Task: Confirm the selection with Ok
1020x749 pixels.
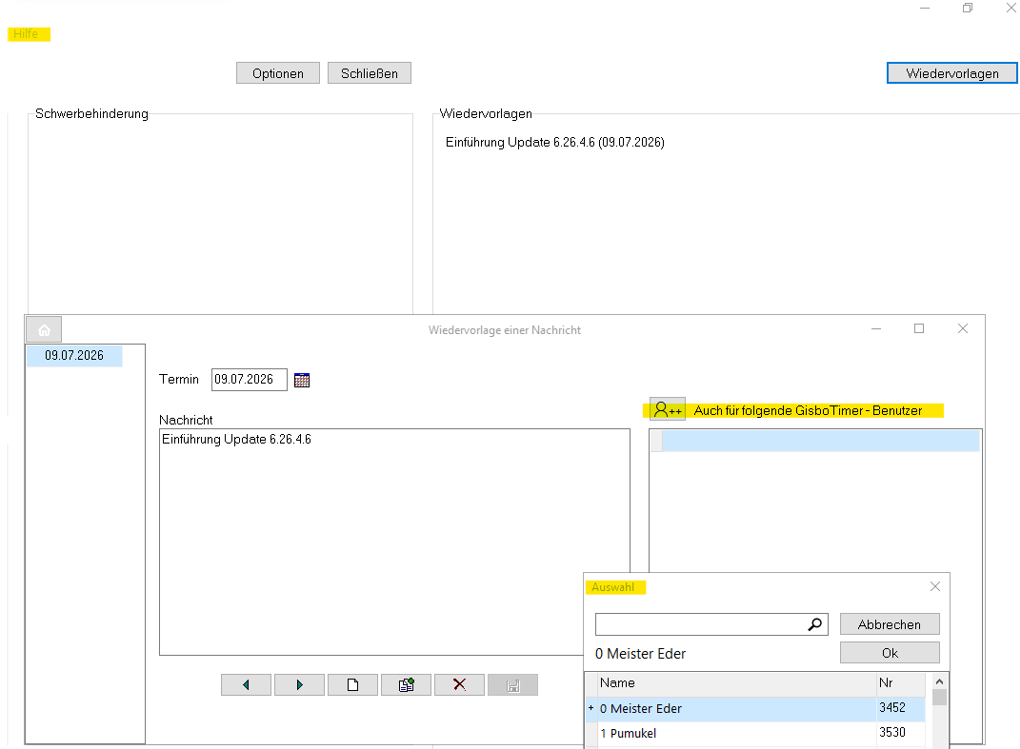Action: click(x=889, y=653)
